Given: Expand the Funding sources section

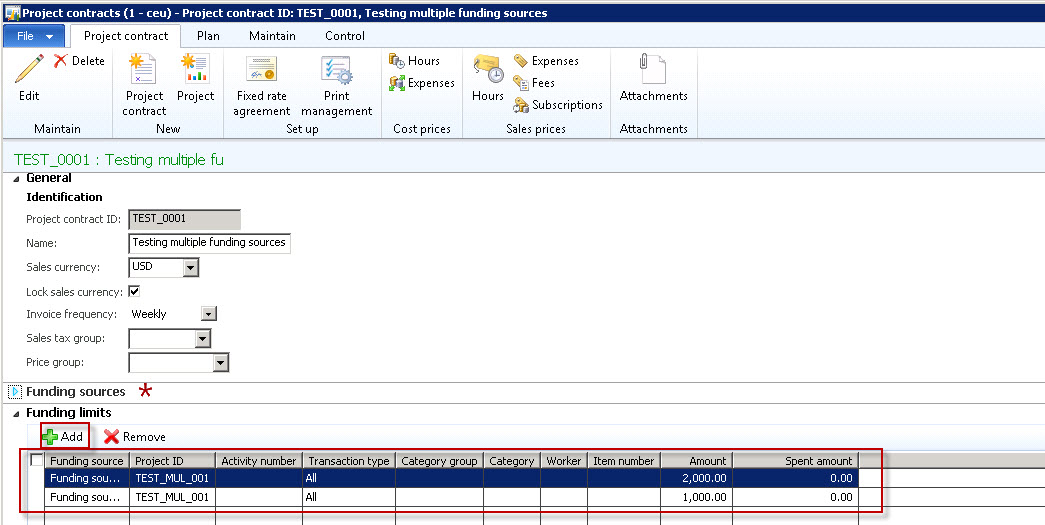Looking at the screenshot, I should (15, 392).
